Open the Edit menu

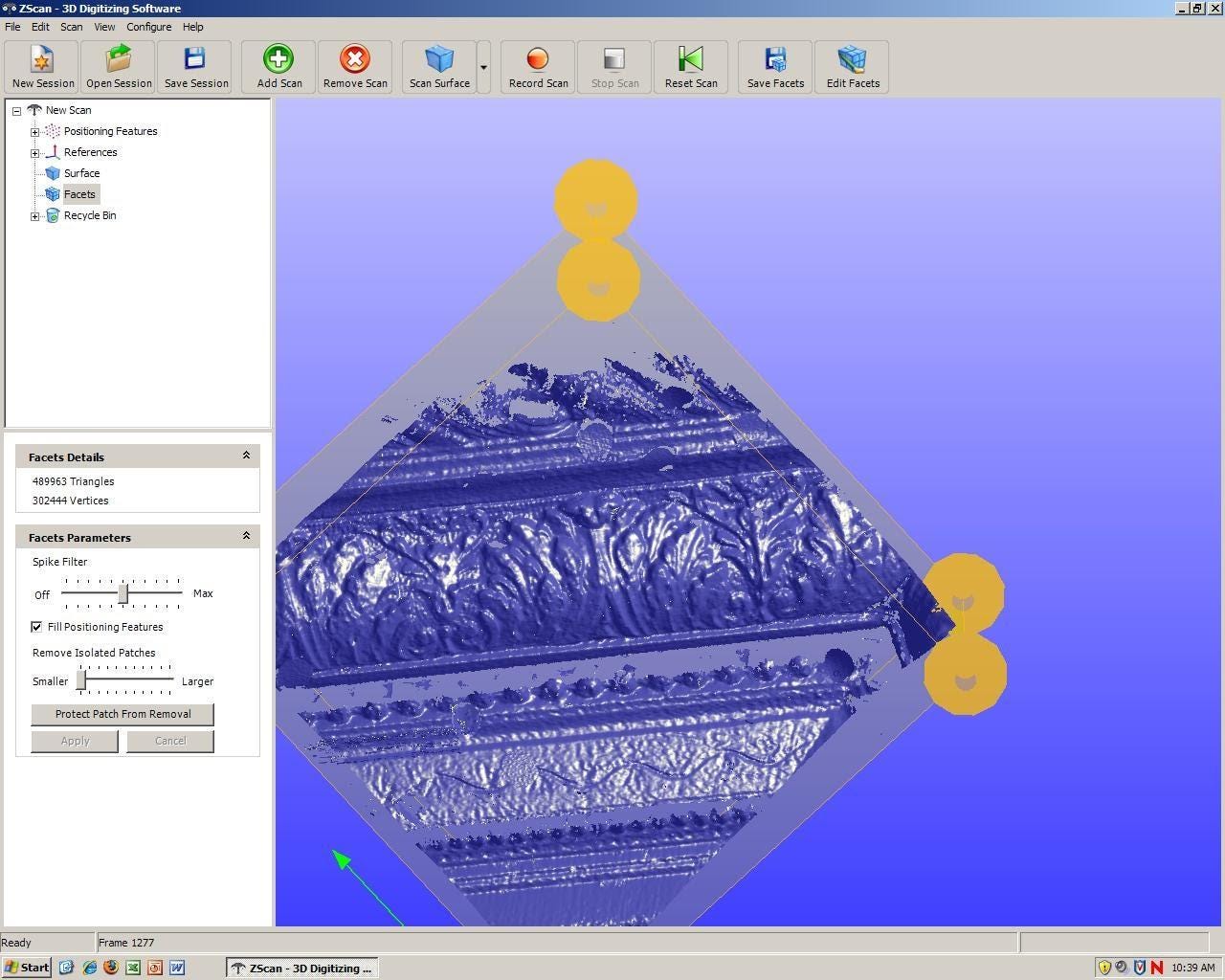pyautogui.click(x=40, y=27)
